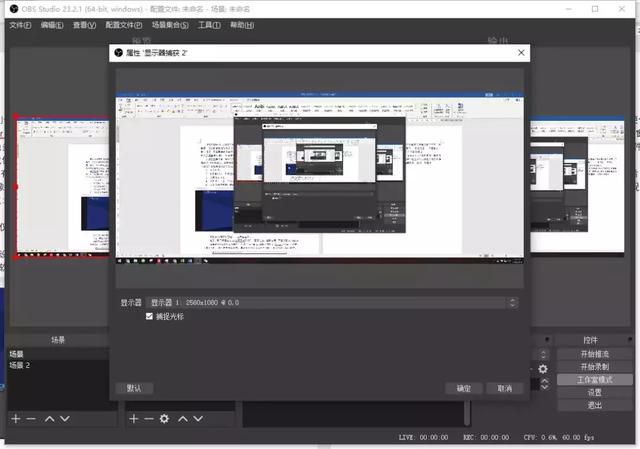This screenshot has height=449, width=640.
Task: Cancel the dialog with 取消
Action: click(x=504, y=388)
